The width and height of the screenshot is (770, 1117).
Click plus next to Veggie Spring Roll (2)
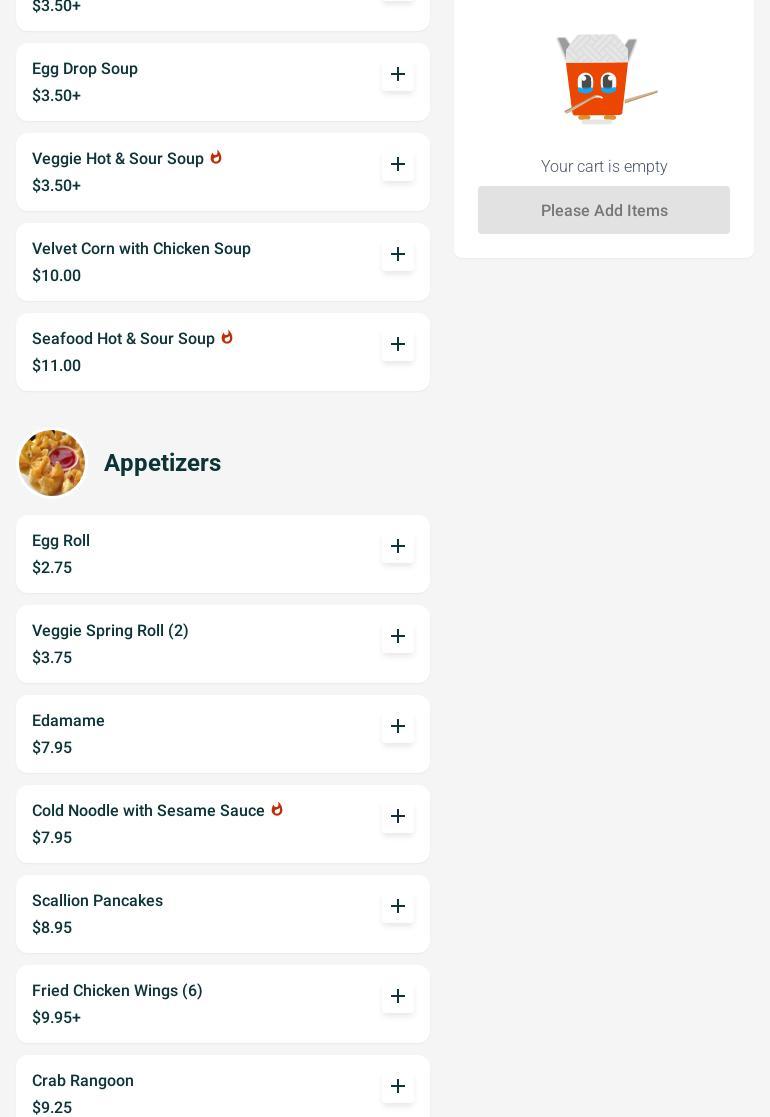point(398,637)
